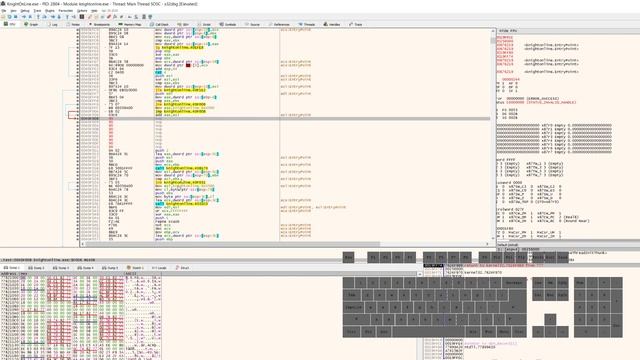The image size is (640, 360).
Task: Click the Execute Till Return toolbar icon
Action: tap(68, 17)
